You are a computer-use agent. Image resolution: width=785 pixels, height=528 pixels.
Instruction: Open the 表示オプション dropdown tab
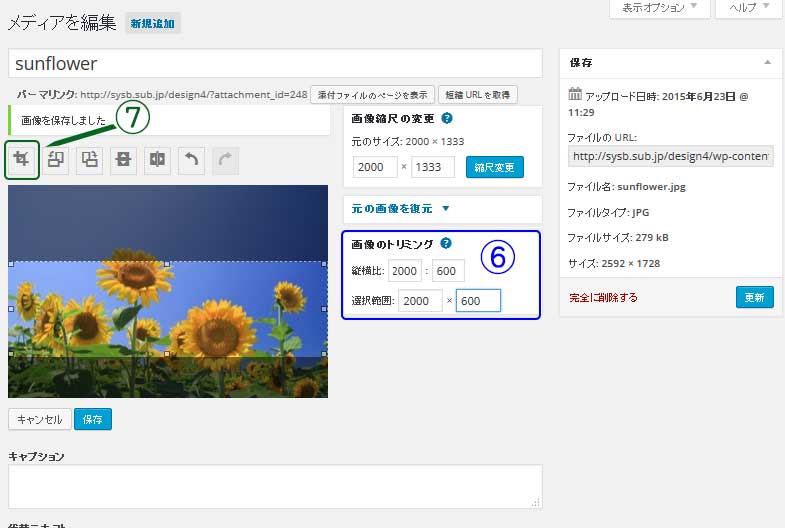point(659,8)
